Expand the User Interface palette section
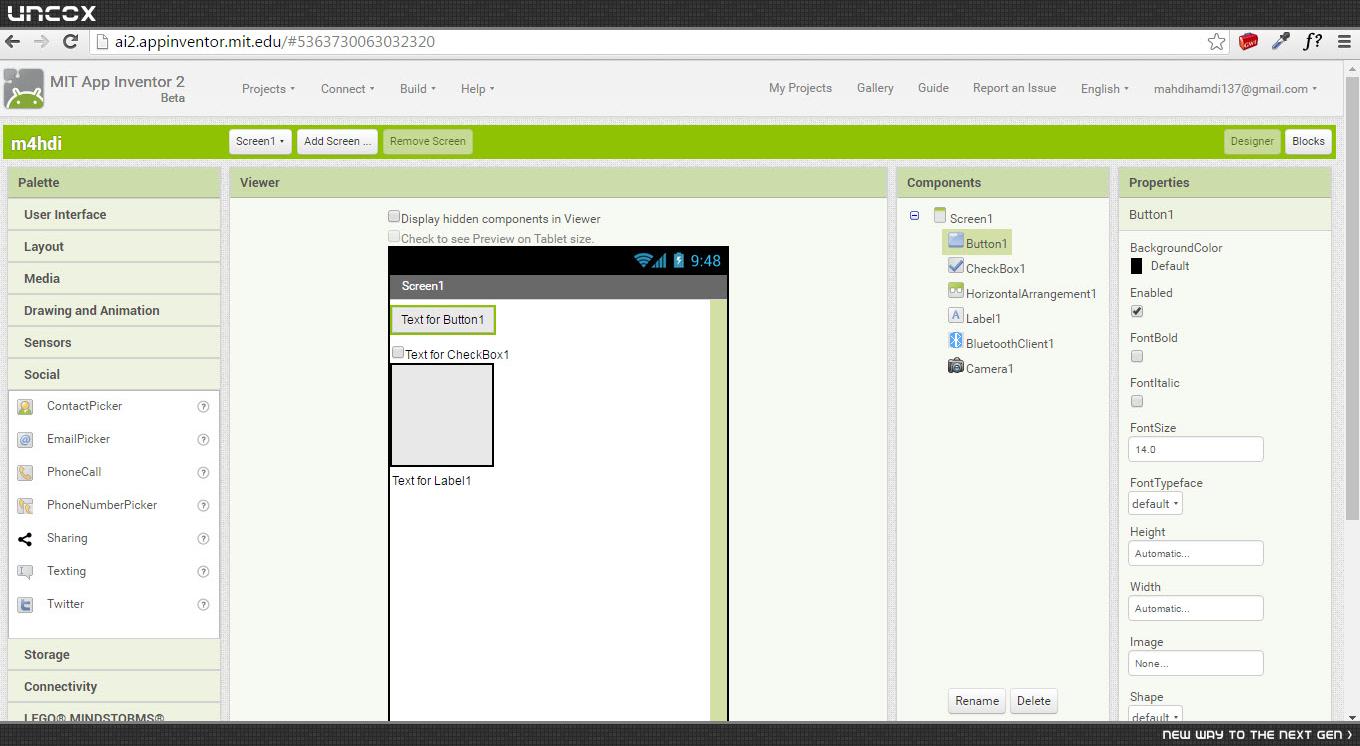This screenshot has height=746, width=1360. pos(114,215)
